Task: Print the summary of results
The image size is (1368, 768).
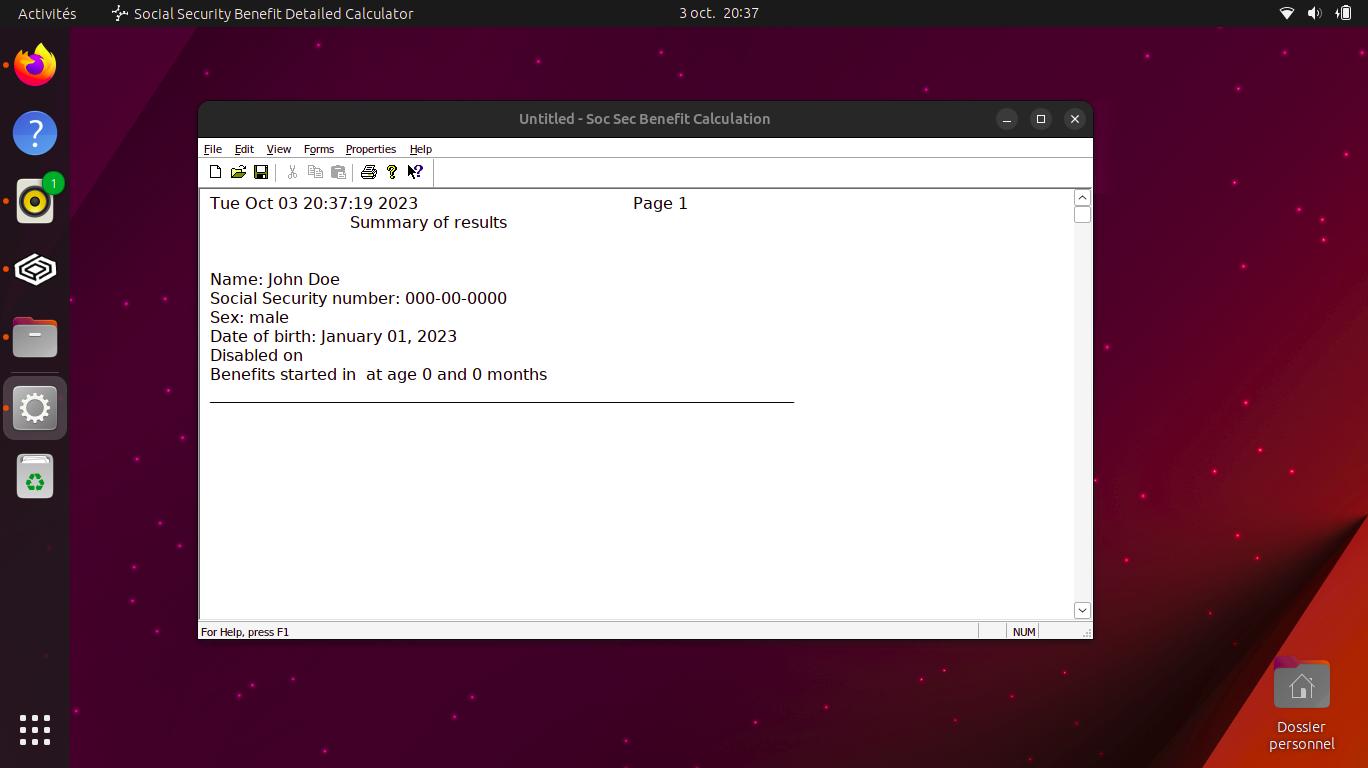Action: [369, 172]
